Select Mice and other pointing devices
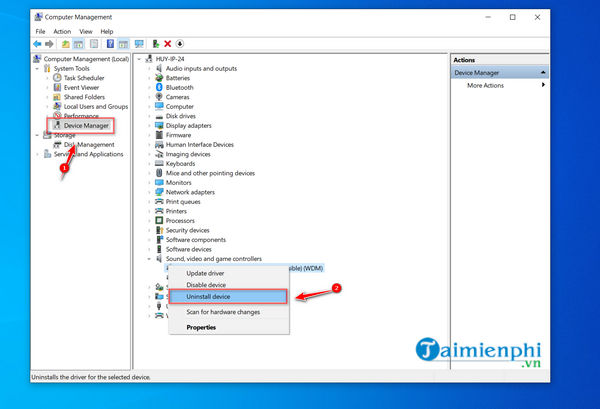Viewport: 600px width, 409px height. (210, 173)
